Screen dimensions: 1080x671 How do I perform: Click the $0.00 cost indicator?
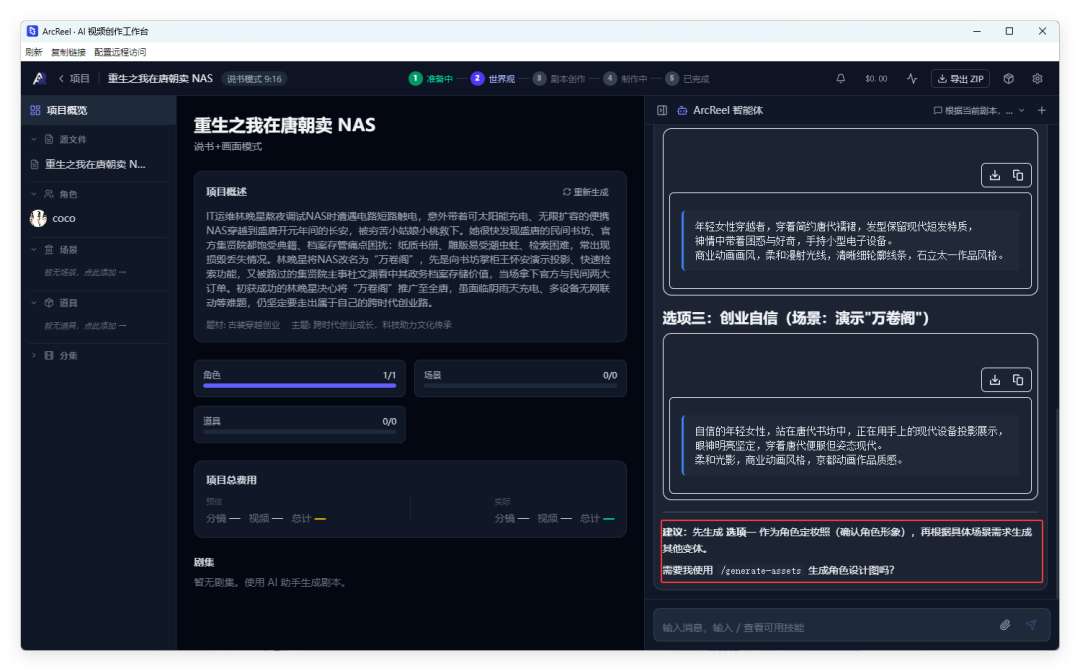876,79
